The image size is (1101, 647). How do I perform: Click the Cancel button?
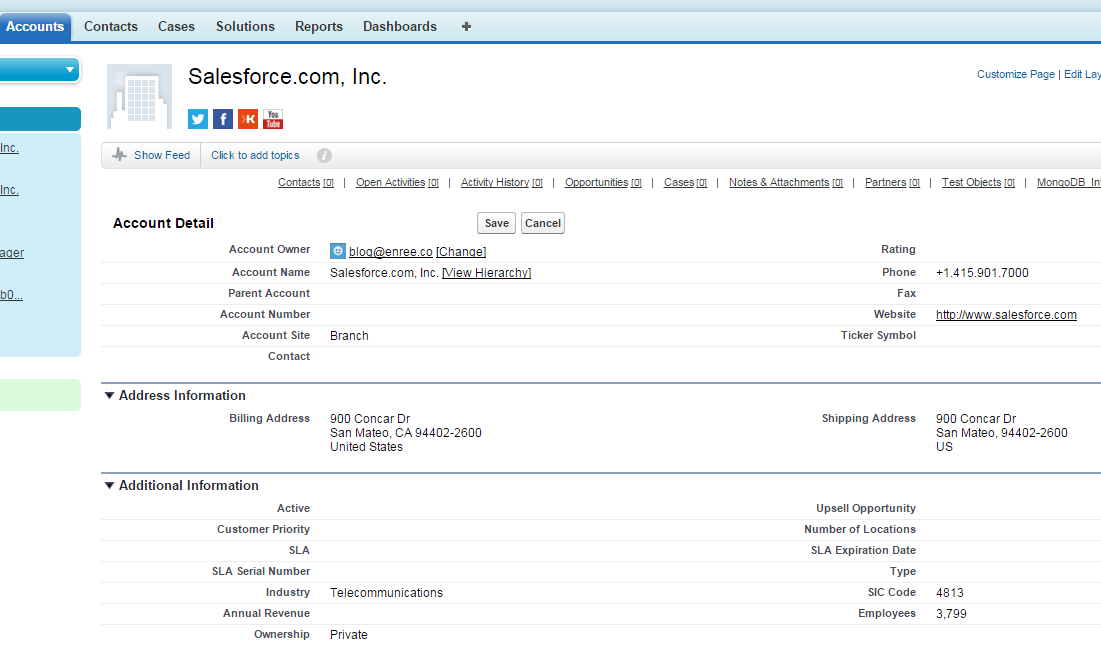[543, 223]
